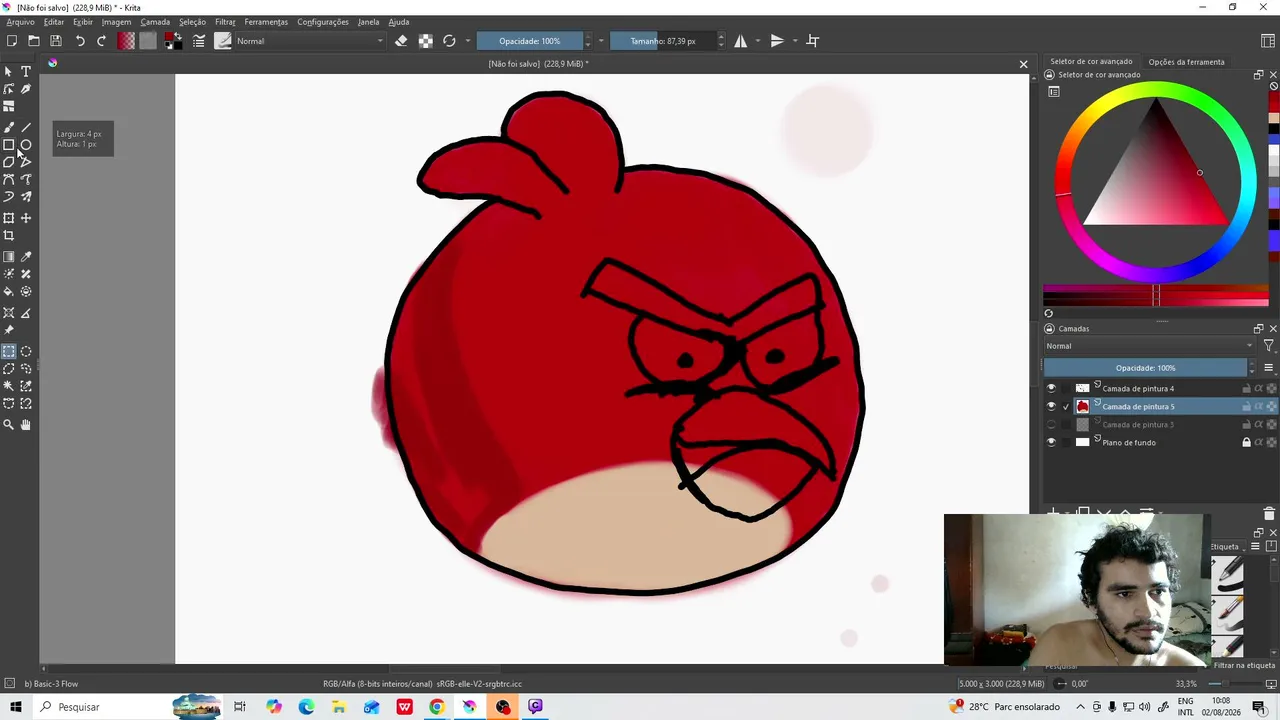Viewport: 1280px width, 720px height.
Task: Open Pesquisar search on the taskbar
Action: point(78,707)
